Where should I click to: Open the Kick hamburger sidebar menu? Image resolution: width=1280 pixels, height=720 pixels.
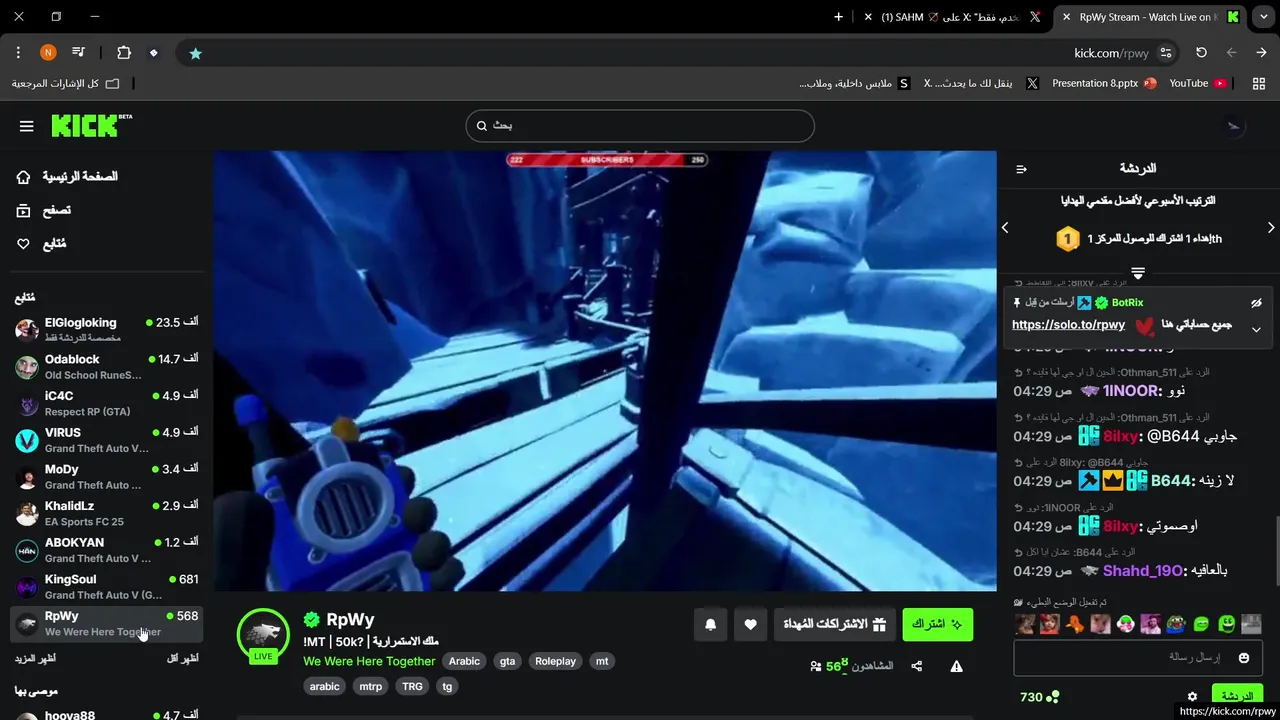coord(27,126)
